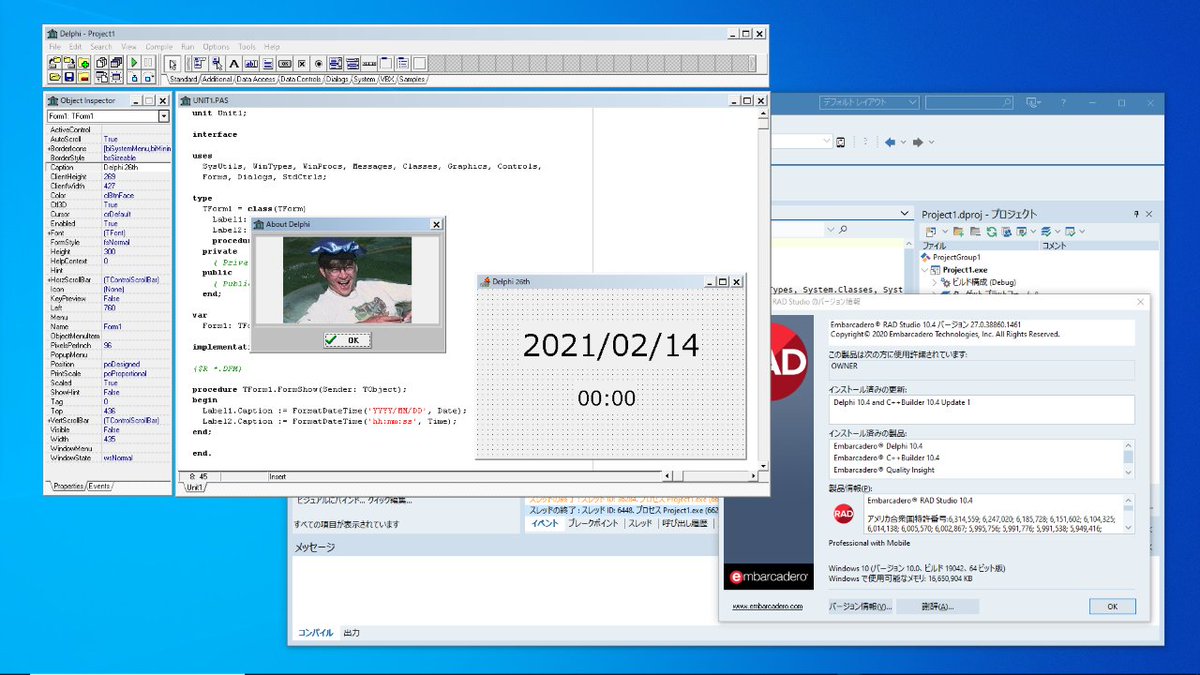Click the Open project icon in Delphi toolbar
The height and width of the screenshot is (675, 1200).
point(55,63)
